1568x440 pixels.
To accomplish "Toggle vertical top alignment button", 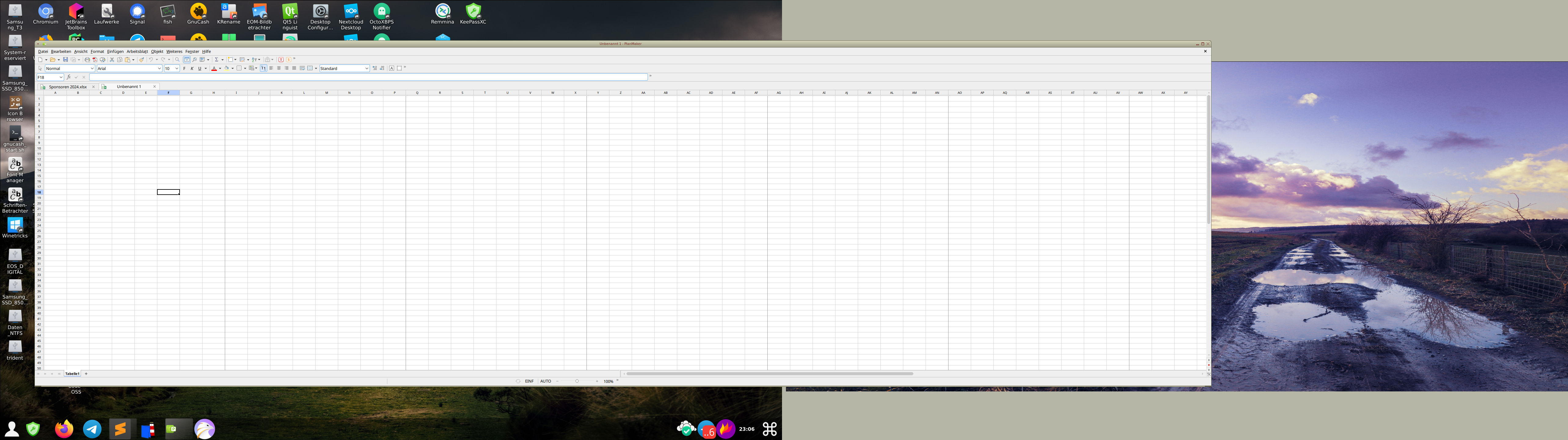I will [264, 68].
